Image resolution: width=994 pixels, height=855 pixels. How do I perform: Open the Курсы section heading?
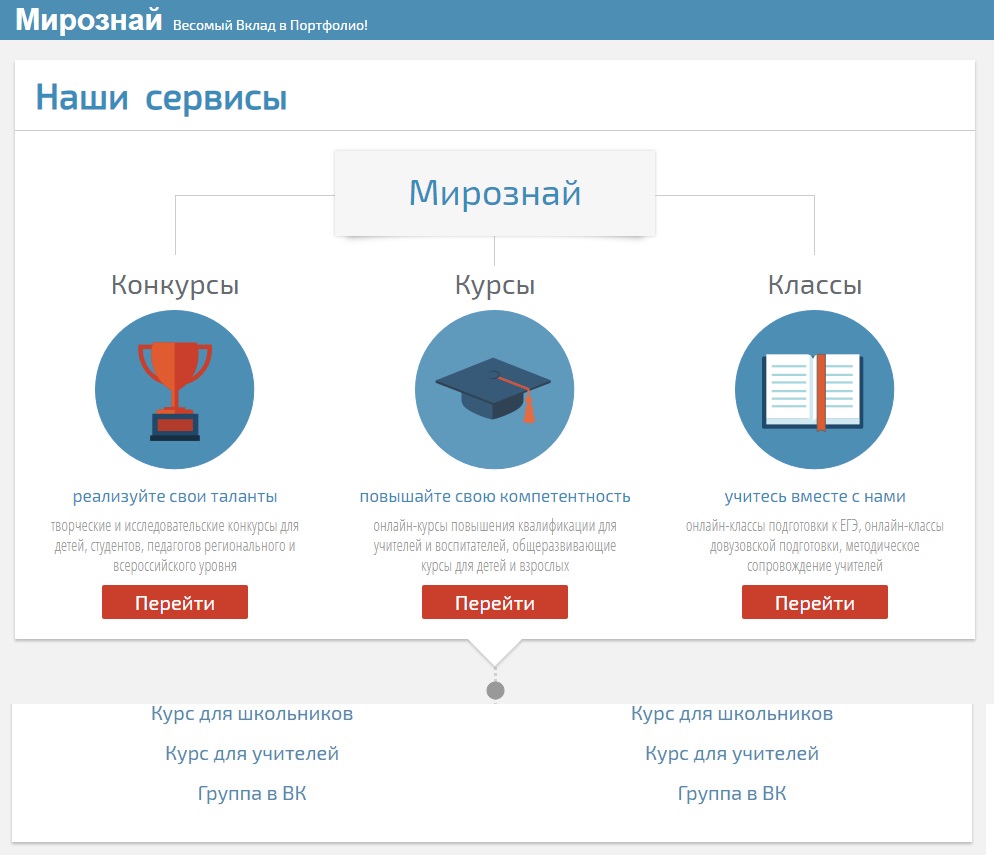[x=494, y=285]
